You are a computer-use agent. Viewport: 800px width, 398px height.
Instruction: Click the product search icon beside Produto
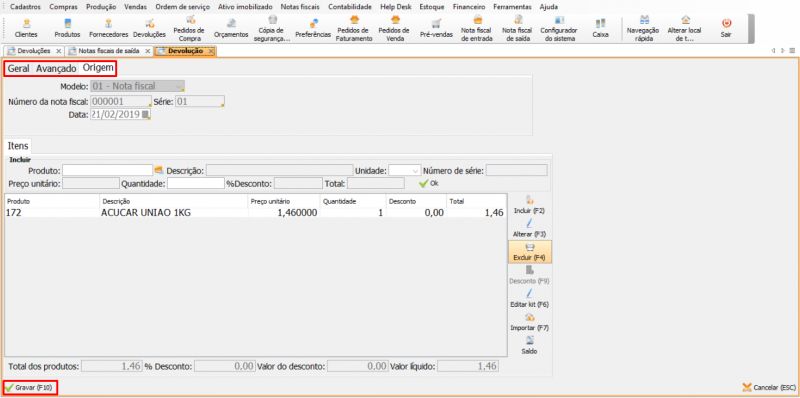click(159, 169)
